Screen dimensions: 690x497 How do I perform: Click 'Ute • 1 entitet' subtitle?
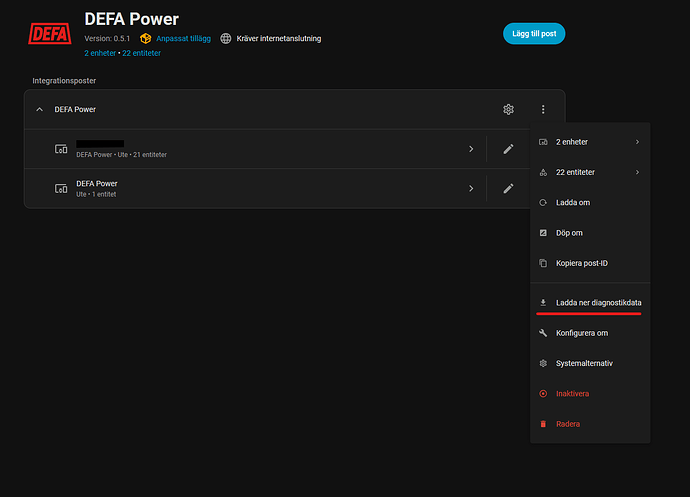coord(96,194)
